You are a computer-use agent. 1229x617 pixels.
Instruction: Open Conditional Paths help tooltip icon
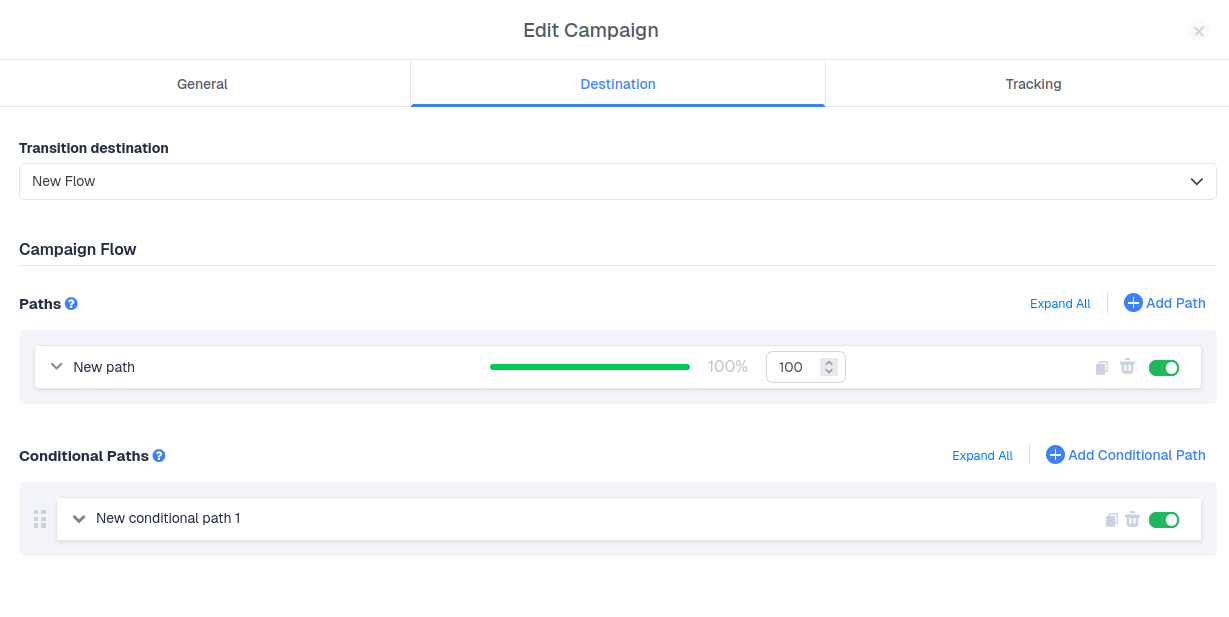coord(159,456)
